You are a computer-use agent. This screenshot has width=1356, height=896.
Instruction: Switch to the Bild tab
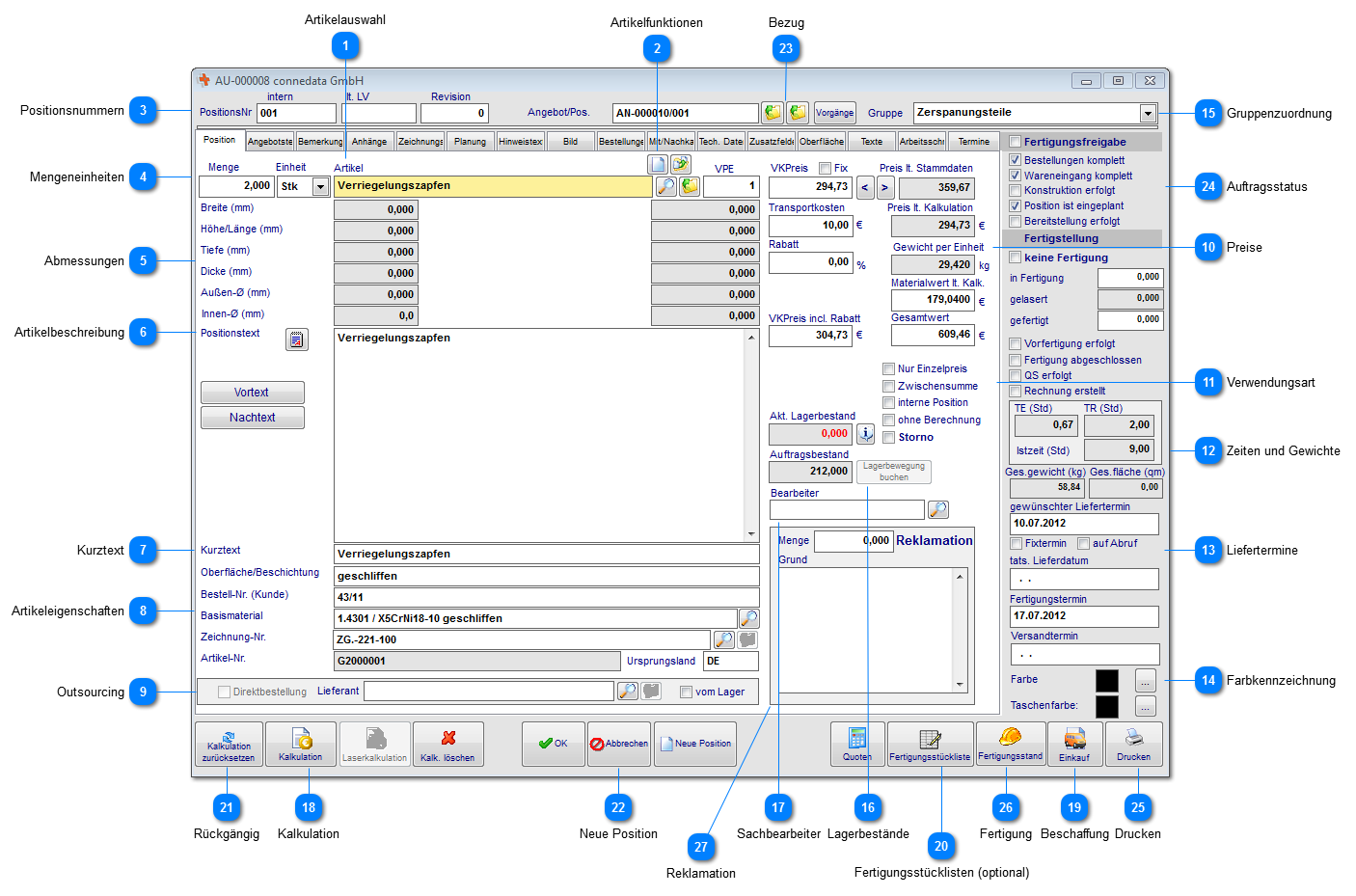(x=570, y=141)
